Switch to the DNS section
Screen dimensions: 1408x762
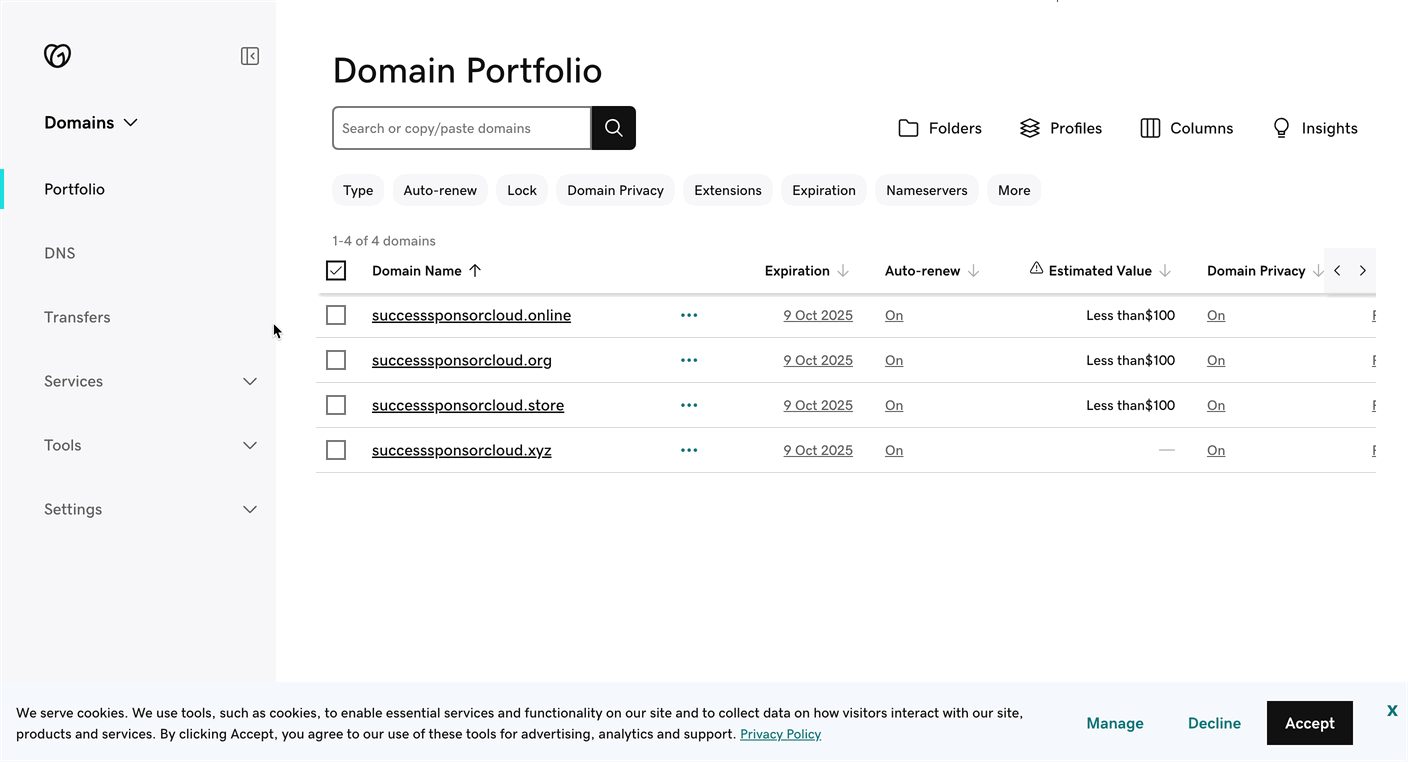[59, 253]
